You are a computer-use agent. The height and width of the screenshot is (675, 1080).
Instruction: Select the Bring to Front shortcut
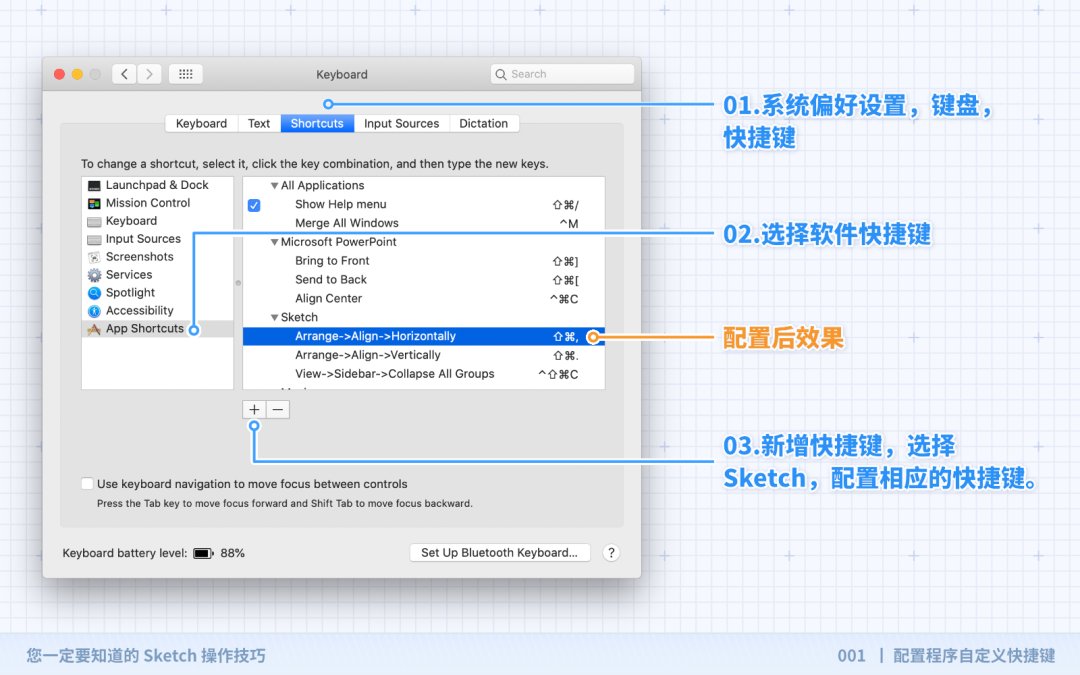pyautogui.click(x=424, y=261)
